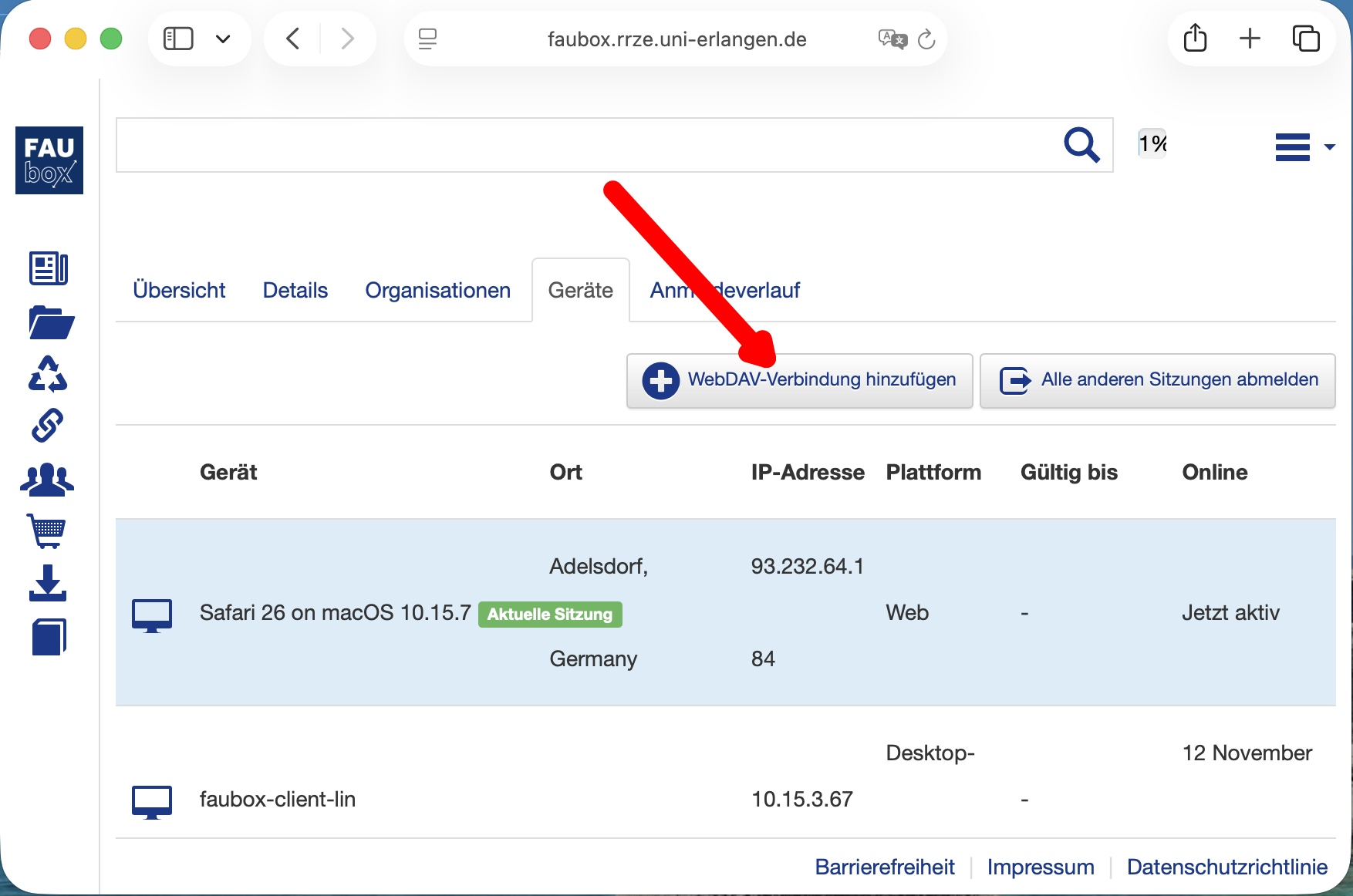Switch to the Übersicht tab
Screen dimensions: 1353x896
click(x=179, y=291)
